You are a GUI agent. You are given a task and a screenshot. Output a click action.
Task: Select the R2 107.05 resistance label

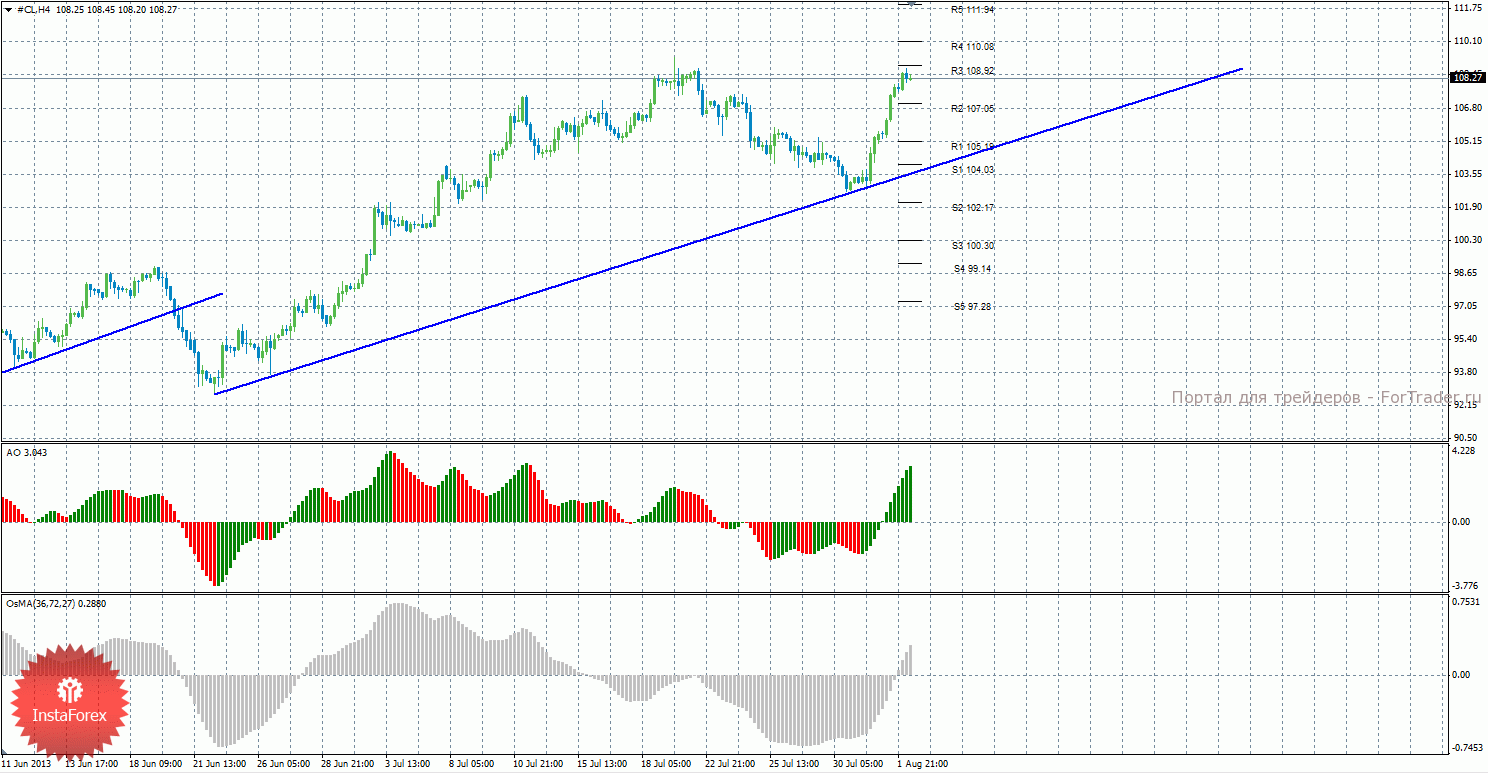(972, 108)
